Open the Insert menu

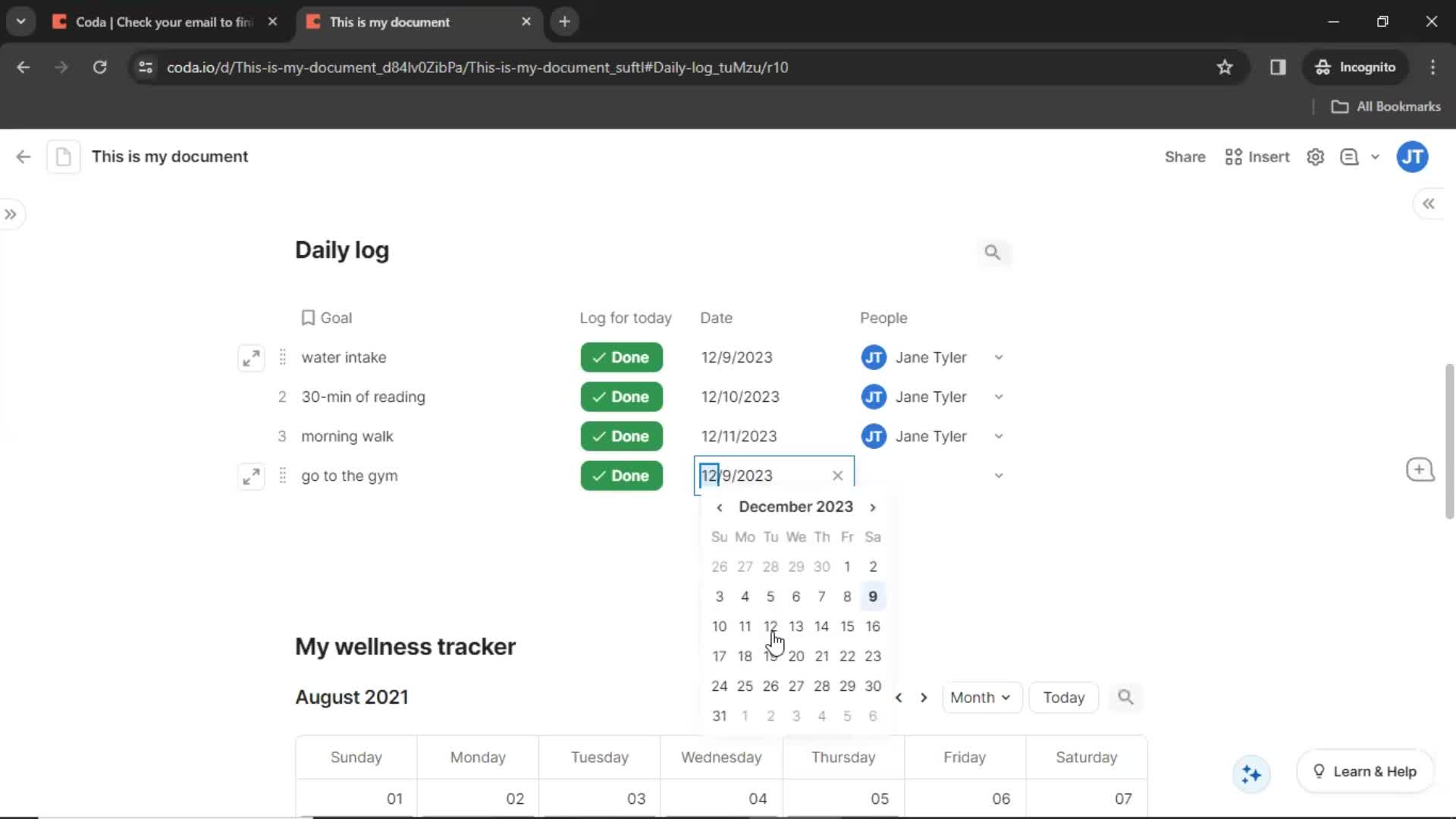click(x=1257, y=157)
